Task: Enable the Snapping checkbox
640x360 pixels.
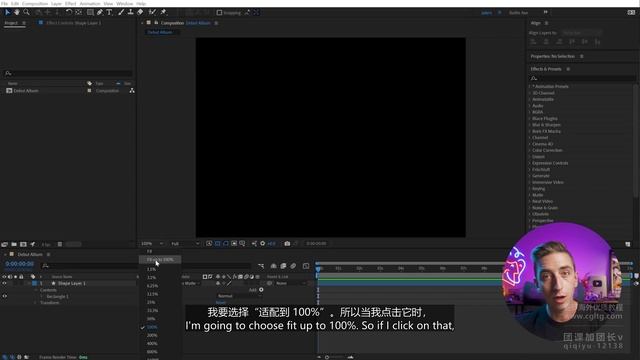Action: [x=219, y=13]
